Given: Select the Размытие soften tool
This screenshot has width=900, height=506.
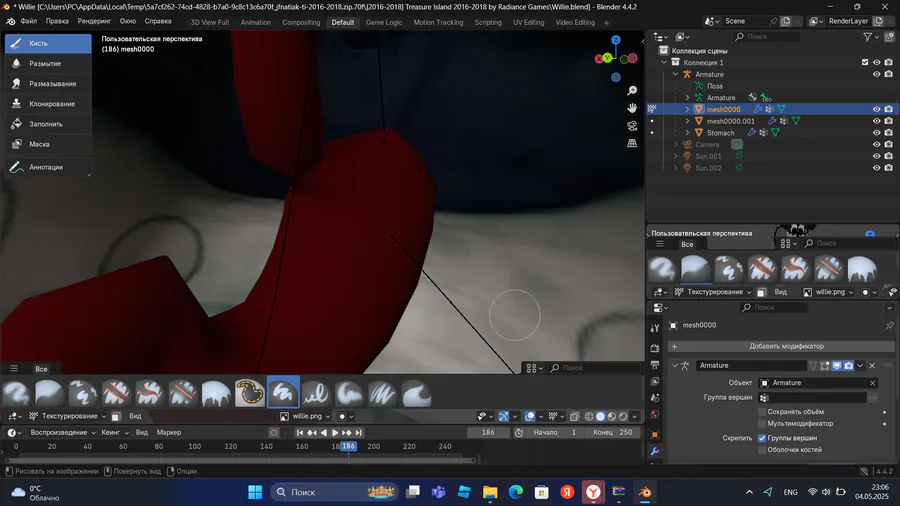Looking at the screenshot, I should click(x=48, y=64).
